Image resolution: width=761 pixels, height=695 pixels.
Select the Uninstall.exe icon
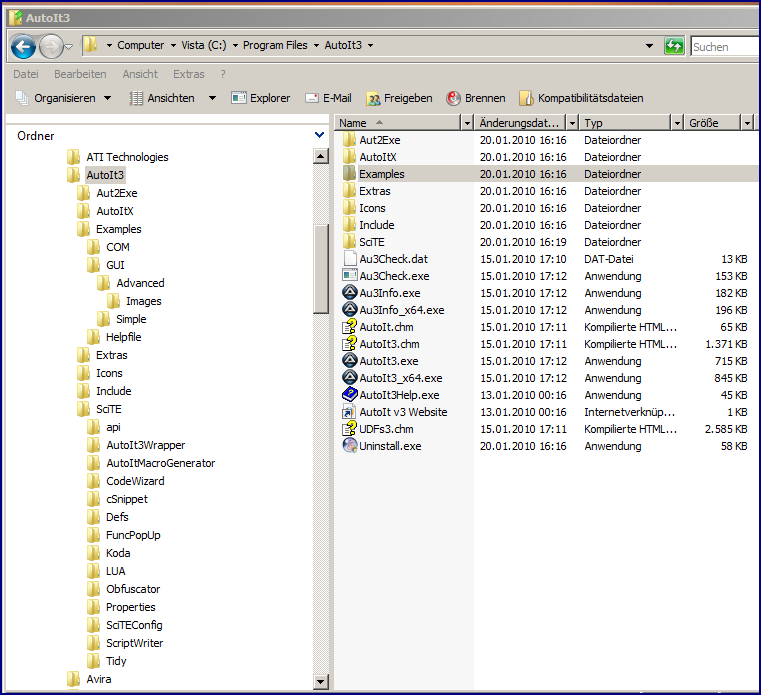(349, 446)
